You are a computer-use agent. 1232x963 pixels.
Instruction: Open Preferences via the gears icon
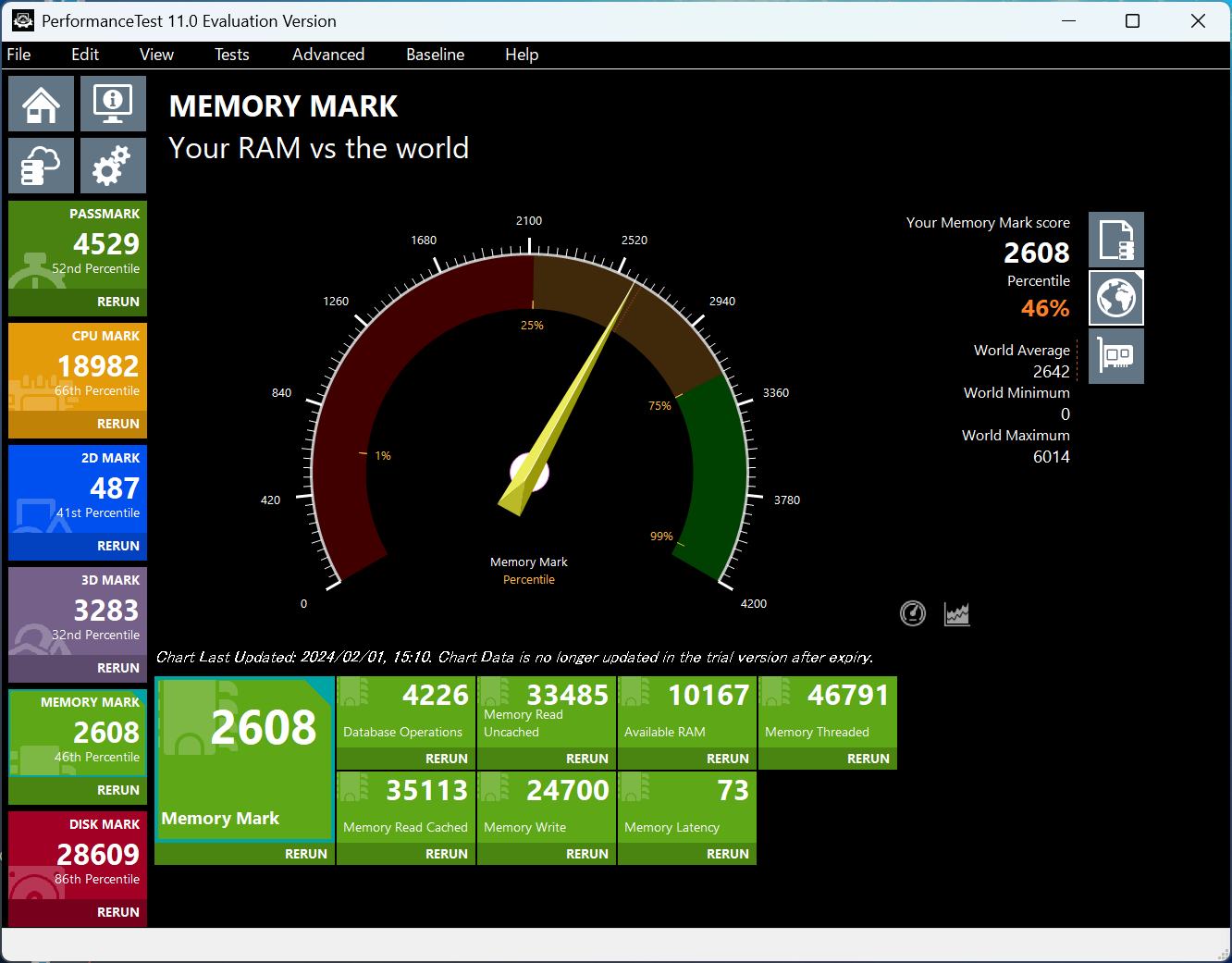(113, 165)
